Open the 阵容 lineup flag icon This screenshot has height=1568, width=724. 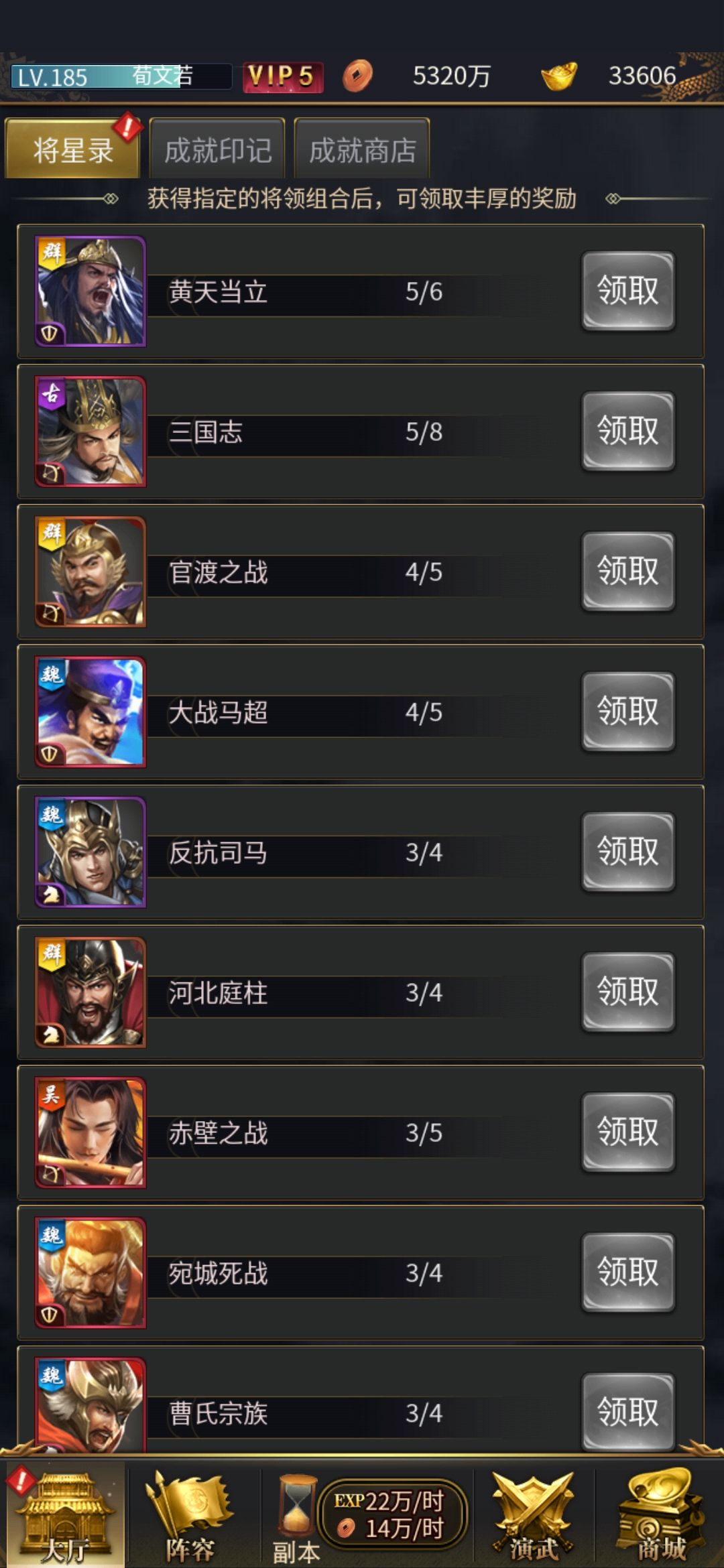point(190,1516)
